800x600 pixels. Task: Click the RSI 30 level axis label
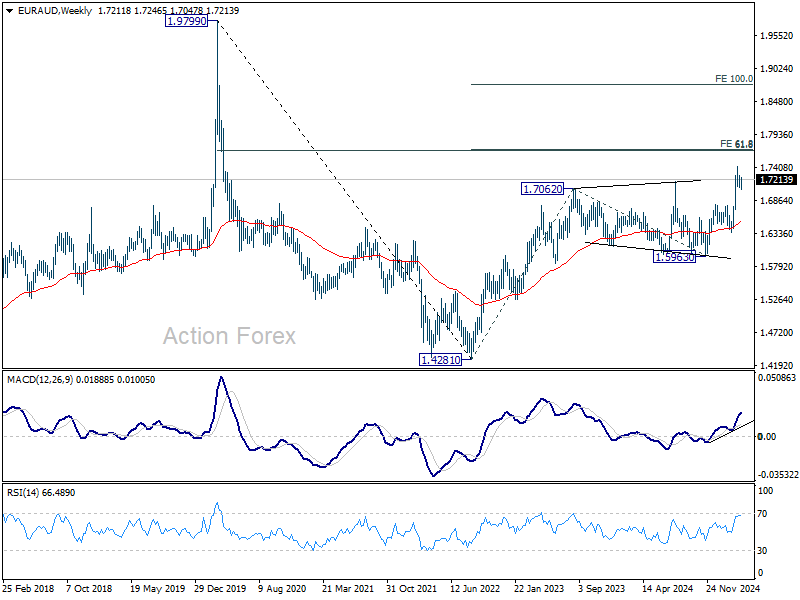coord(762,551)
